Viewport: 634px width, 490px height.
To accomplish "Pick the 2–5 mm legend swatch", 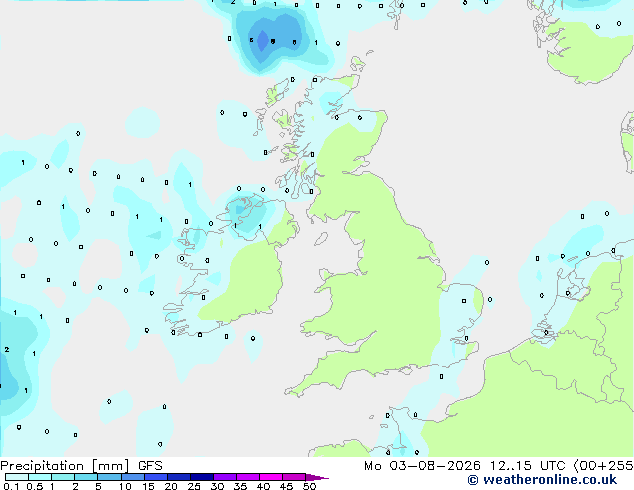I will (x=86, y=477).
